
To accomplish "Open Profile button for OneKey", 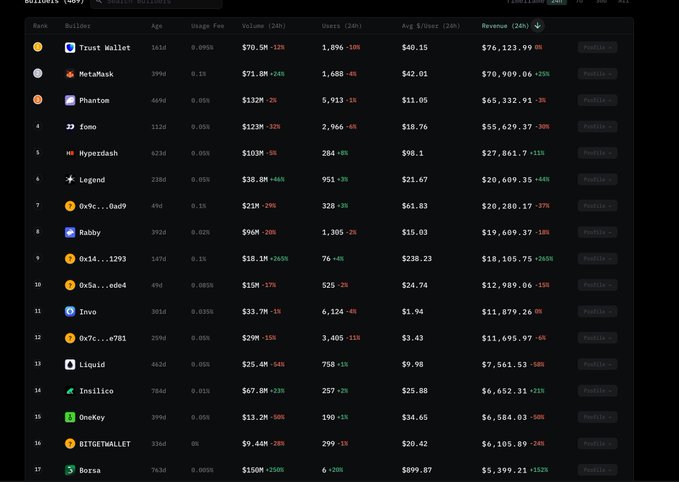I will click(597, 417).
